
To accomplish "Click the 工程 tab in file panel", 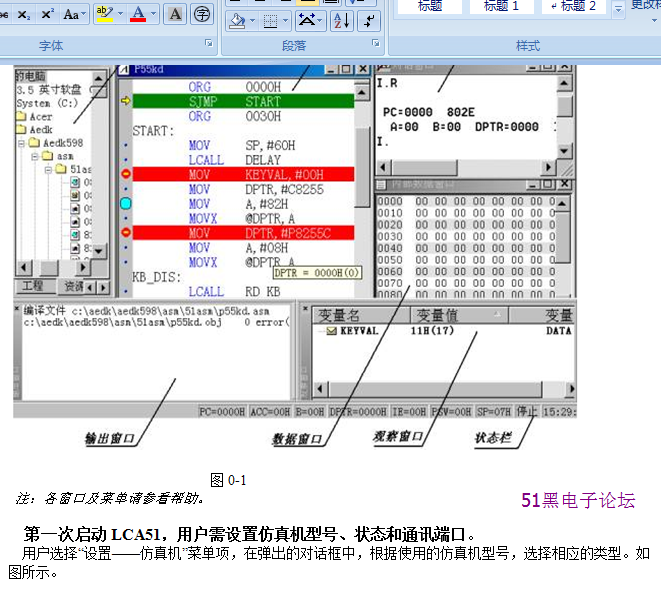I will (32, 286).
